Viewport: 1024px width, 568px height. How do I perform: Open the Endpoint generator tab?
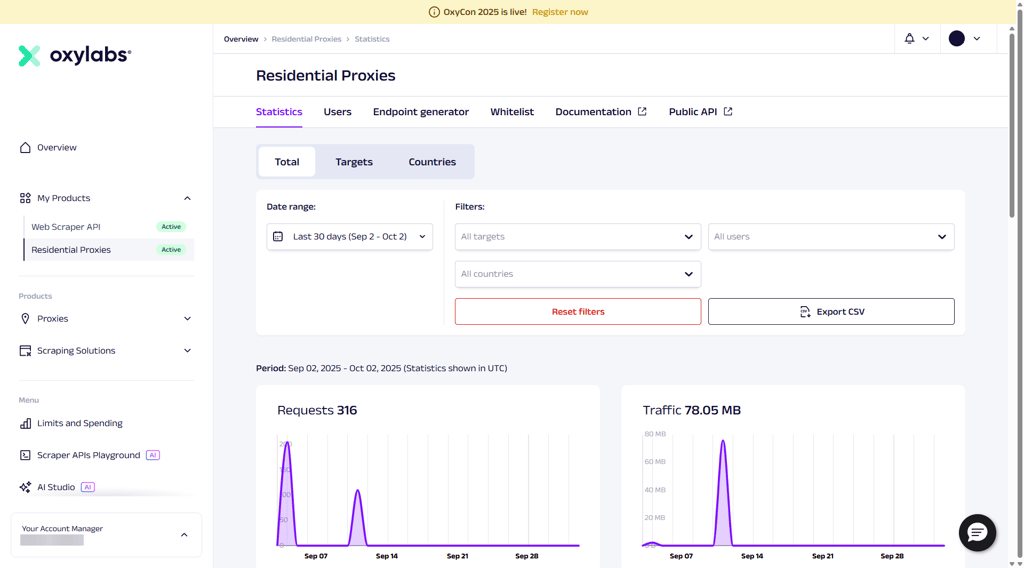point(421,112)
